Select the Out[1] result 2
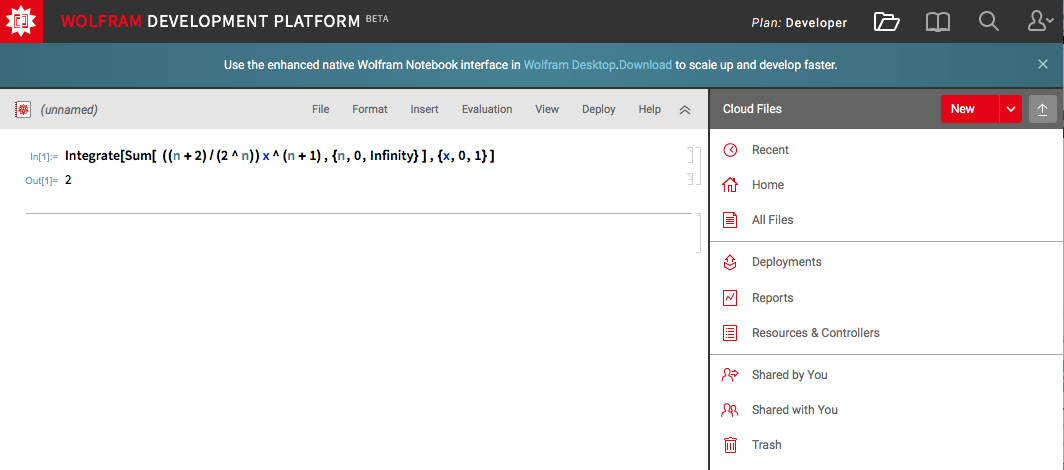 tap(68, 180)
